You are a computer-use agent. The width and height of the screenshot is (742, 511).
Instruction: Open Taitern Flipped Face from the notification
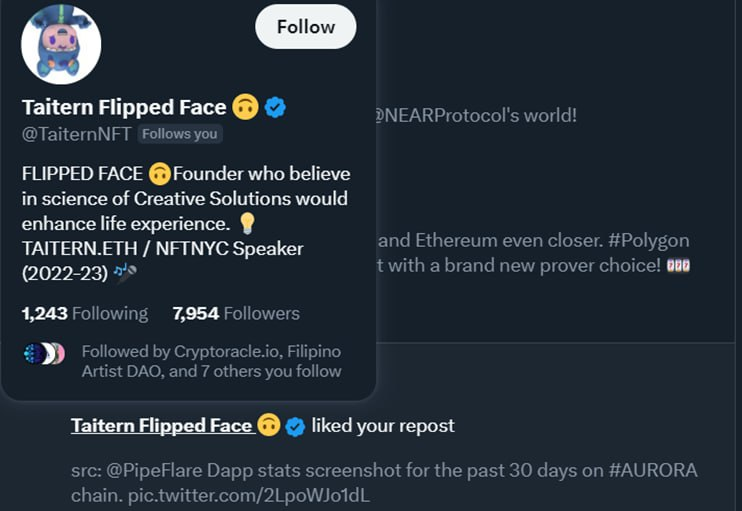pyautogui.click(x=161, y=426)
